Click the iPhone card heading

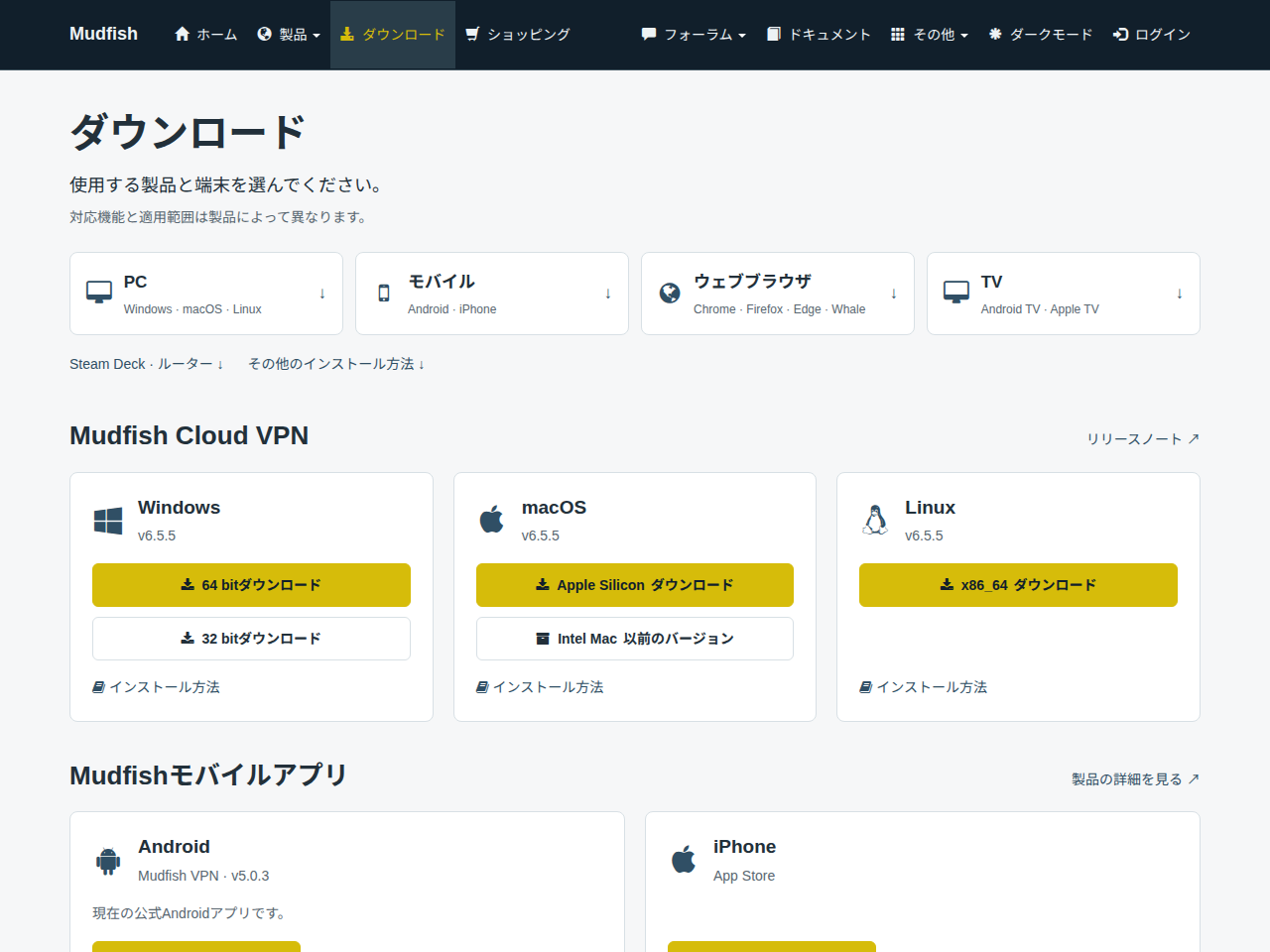pyautogui.click(x=744, y=847)
